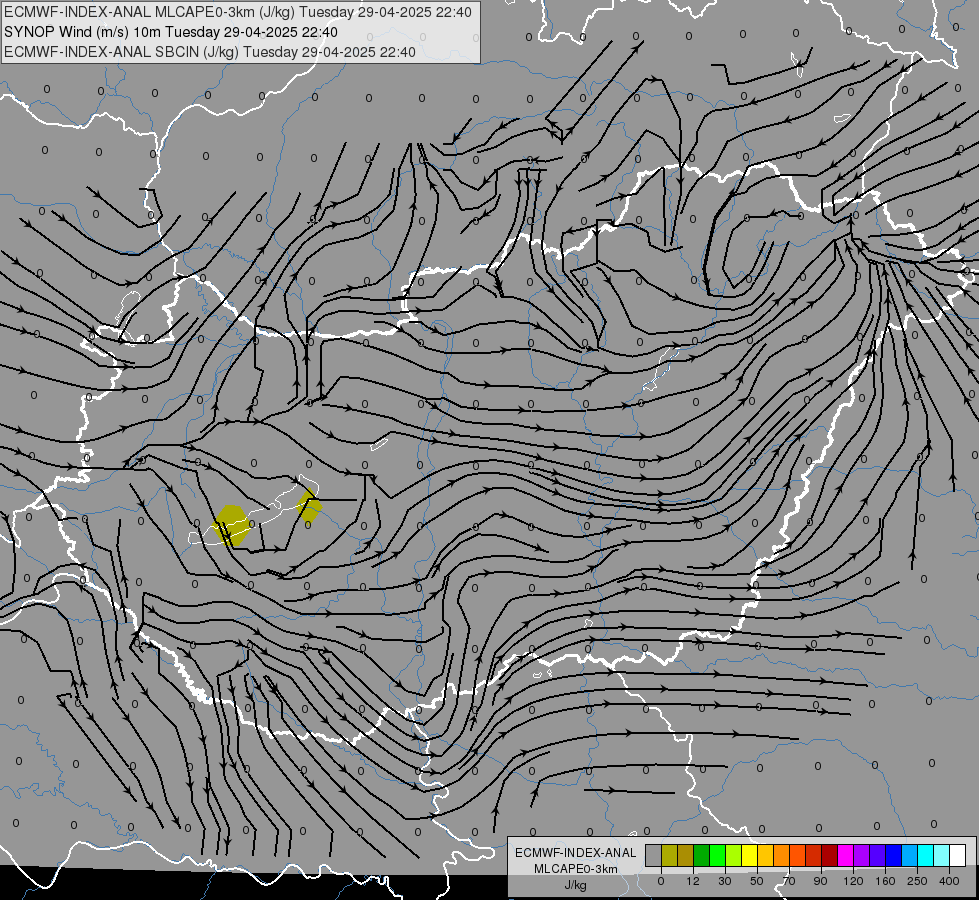Click the legend scale value 0
The width and height of the screenshot is (979, 900).
click(x=661, y=881)
